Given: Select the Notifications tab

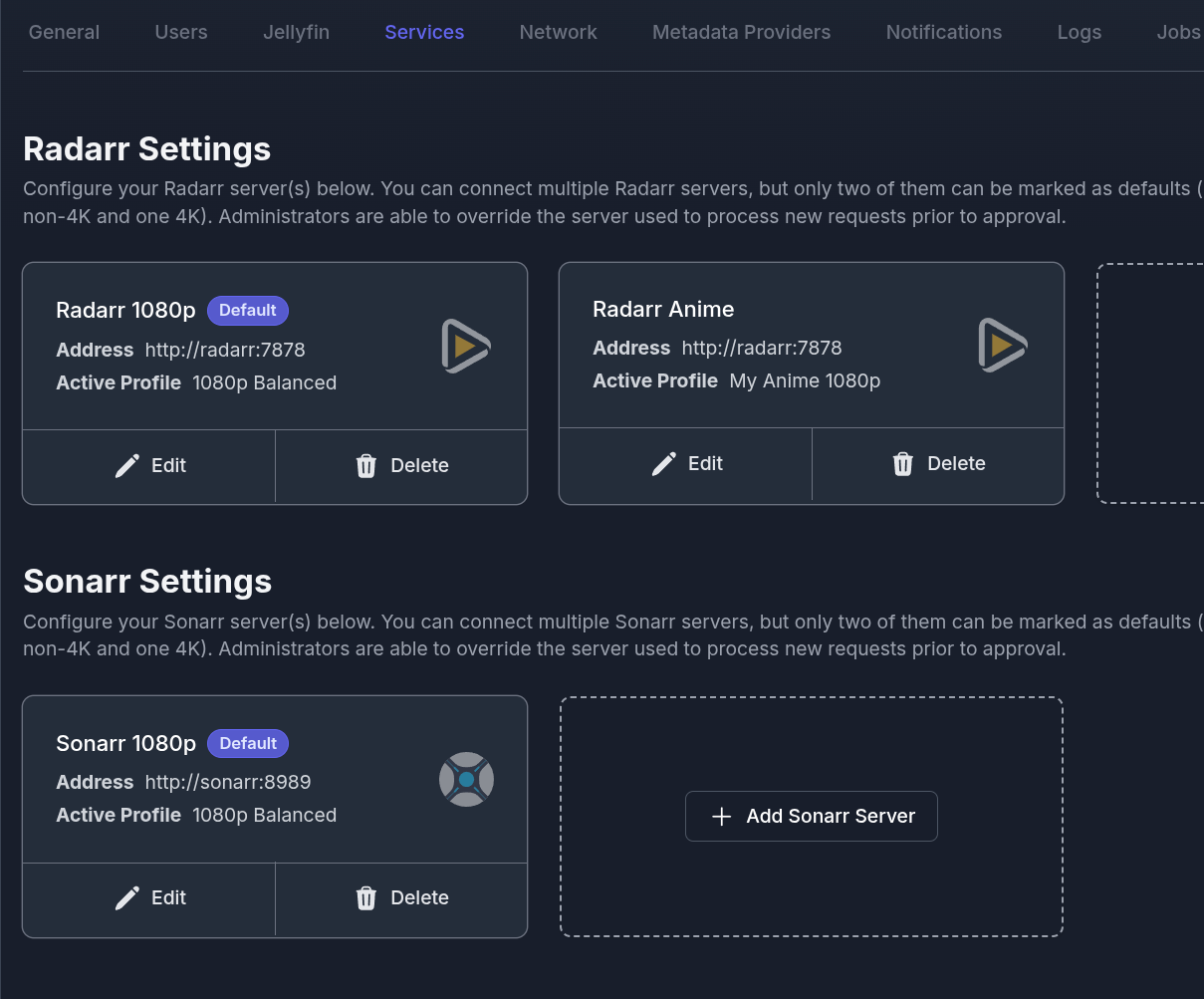Looking at the screenshot, I should pyautogui.click(x=943, y=32).
